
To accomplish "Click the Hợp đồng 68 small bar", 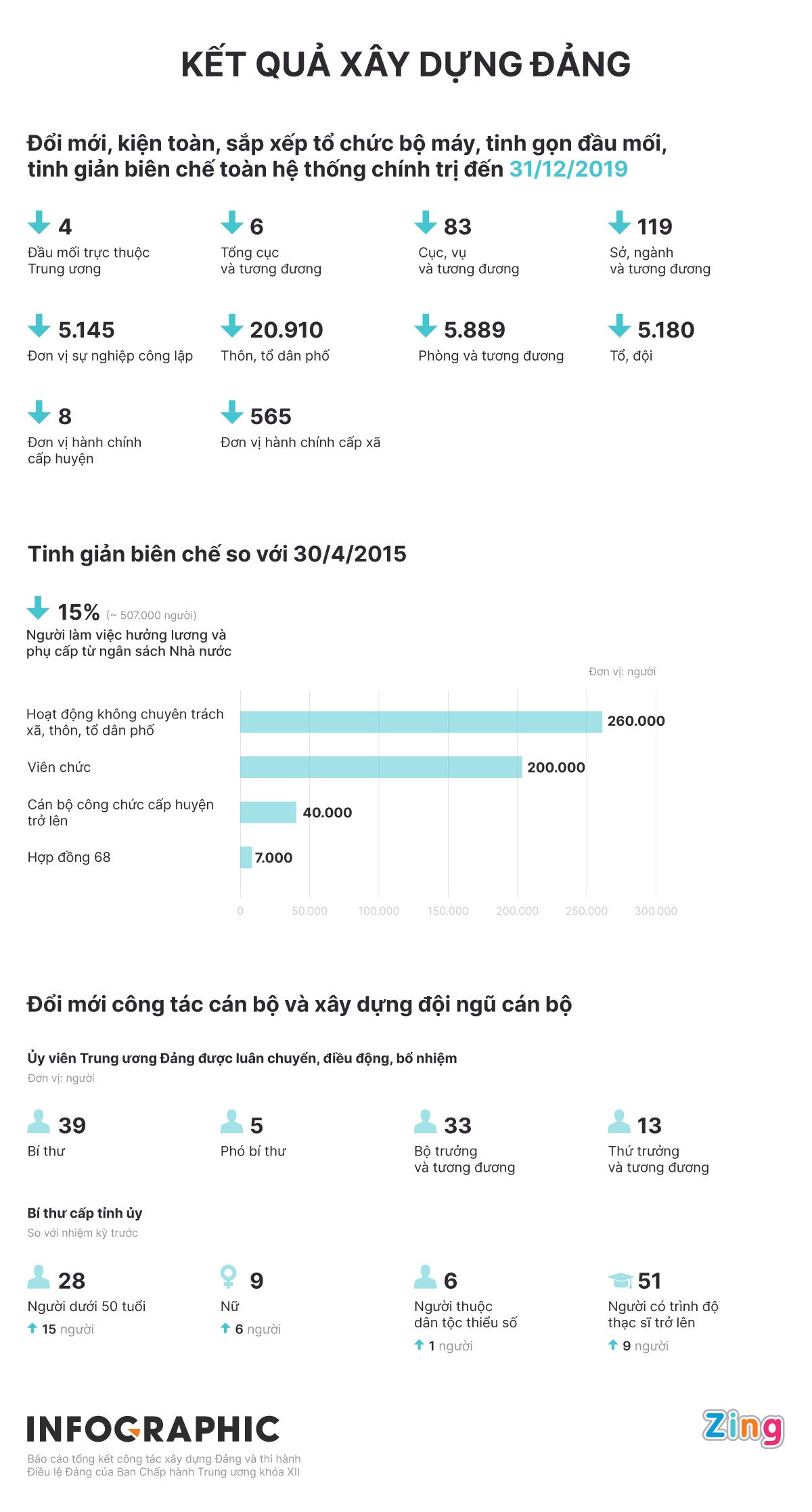I will [246, 858].
